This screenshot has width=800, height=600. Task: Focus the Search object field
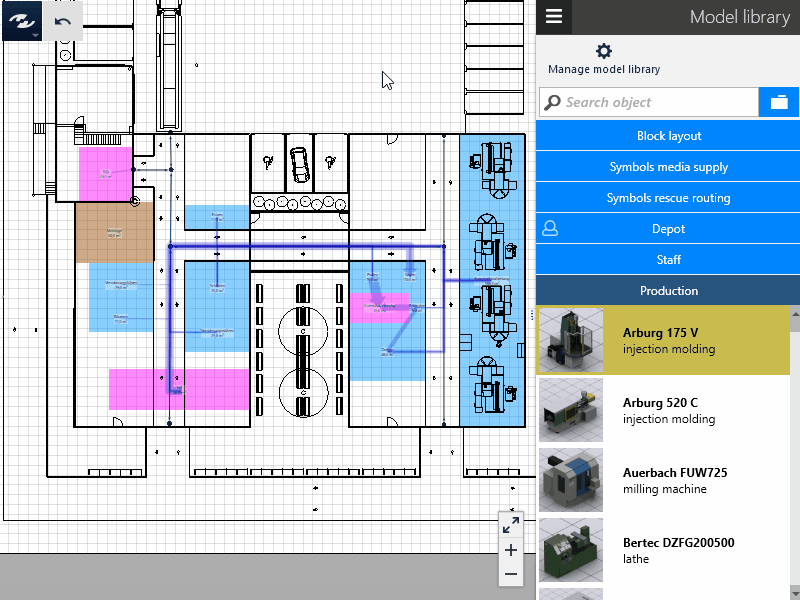click(x=649, y=103)
